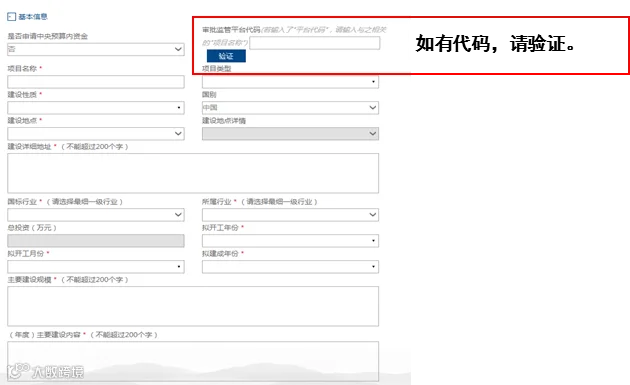This screenshot has height=385, width=630.
Task: Focus the 项目名称 text field
Action: click(96, 82)
